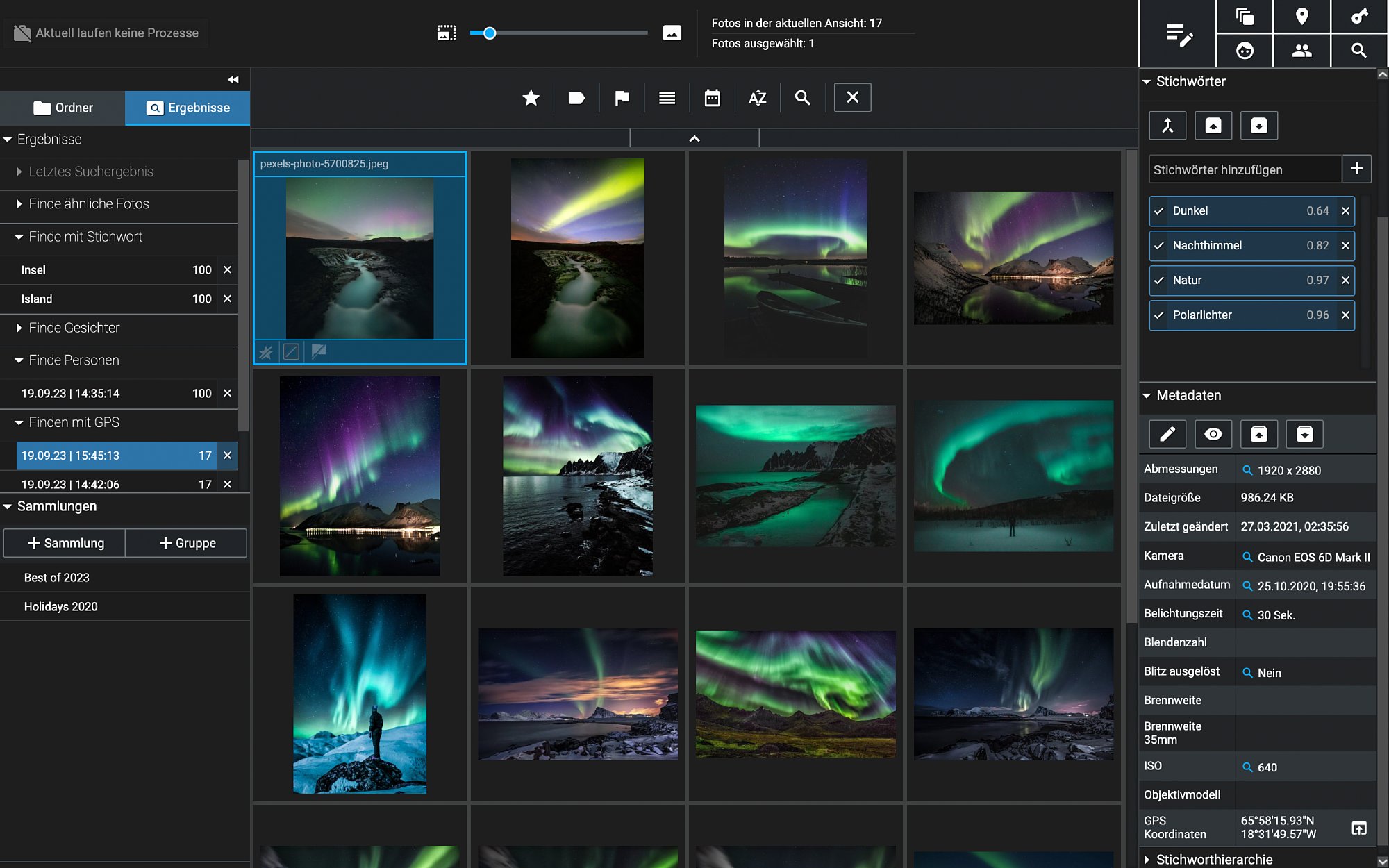Image resolution: width=1389 pixels, height=868 pixels.
Task: Edit metadata with the pencil icon
Action: pos(1167,434)
